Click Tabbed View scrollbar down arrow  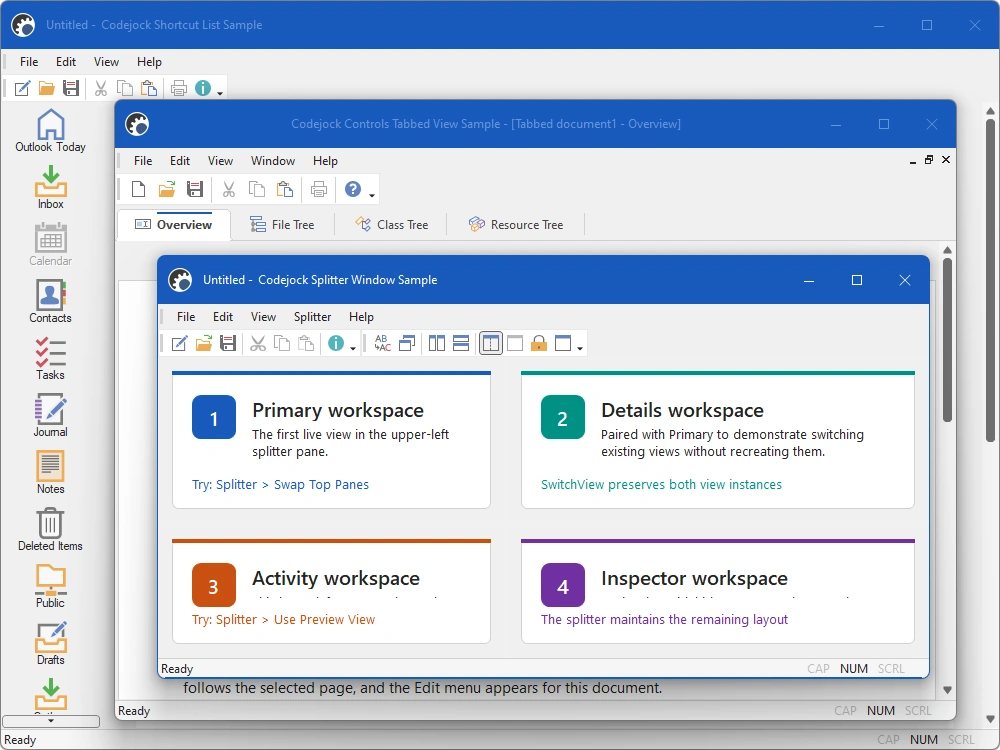point(947,690)
